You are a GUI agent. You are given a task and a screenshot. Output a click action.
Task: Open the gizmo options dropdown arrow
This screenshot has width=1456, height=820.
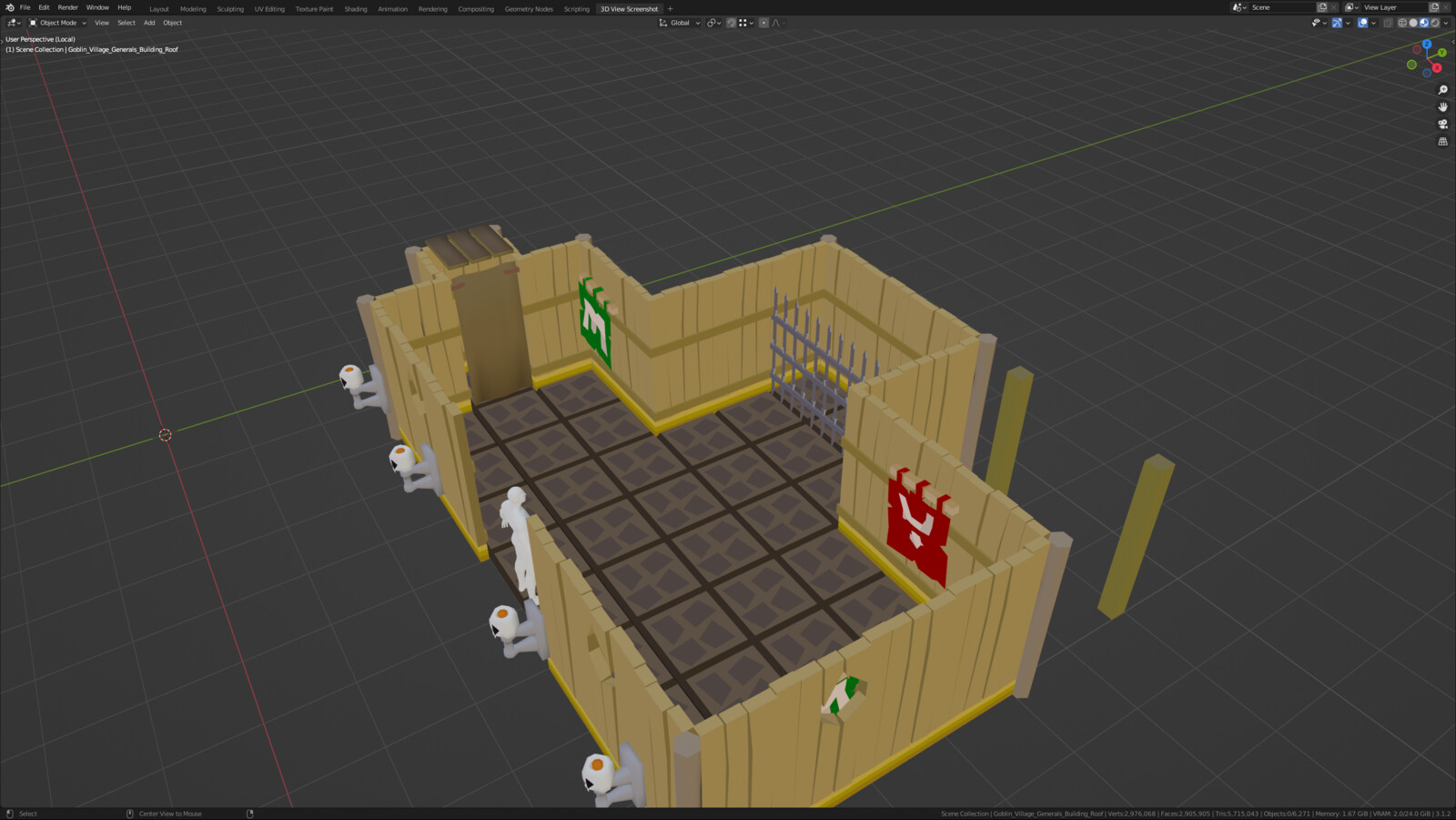pos(1348,23)
